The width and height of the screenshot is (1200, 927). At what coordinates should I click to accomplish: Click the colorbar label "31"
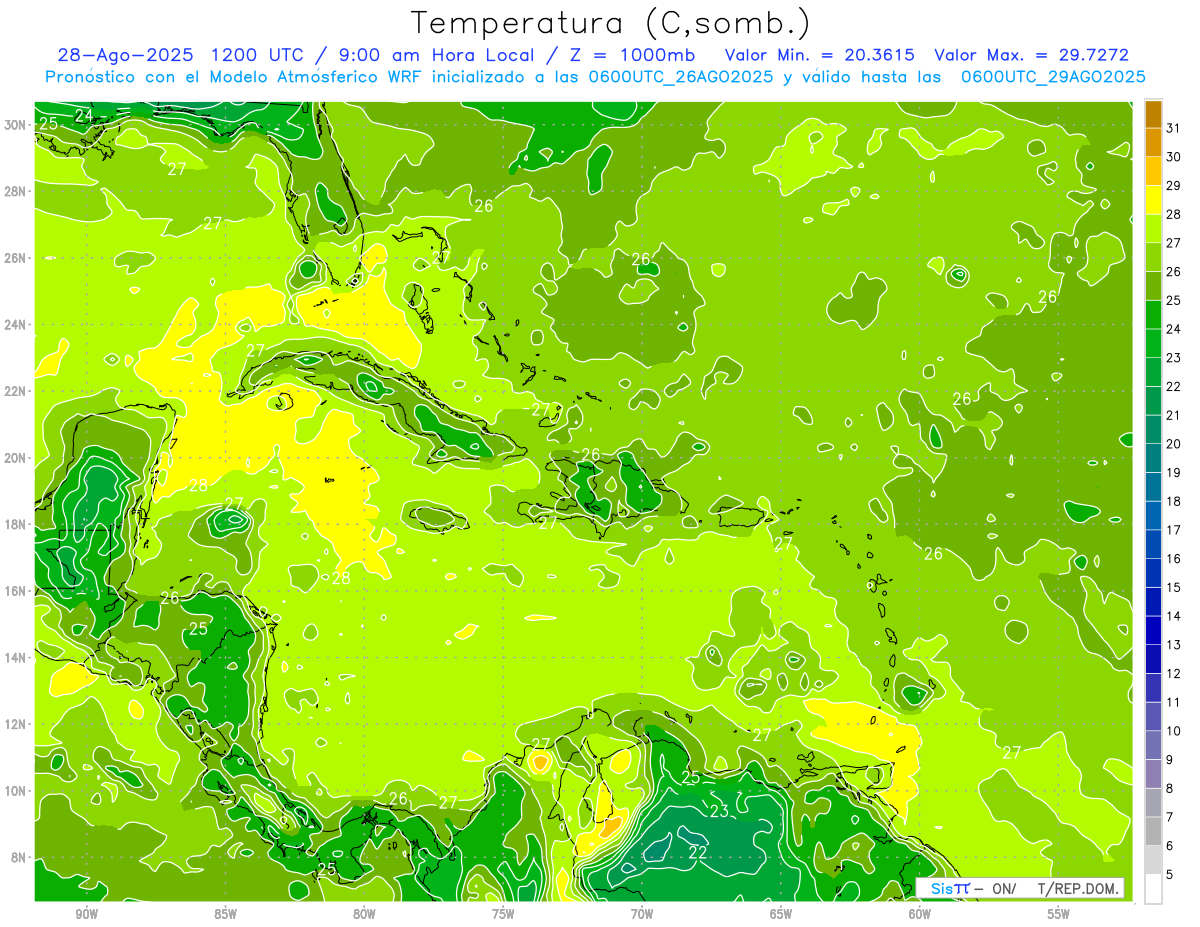coord(1173,128)
